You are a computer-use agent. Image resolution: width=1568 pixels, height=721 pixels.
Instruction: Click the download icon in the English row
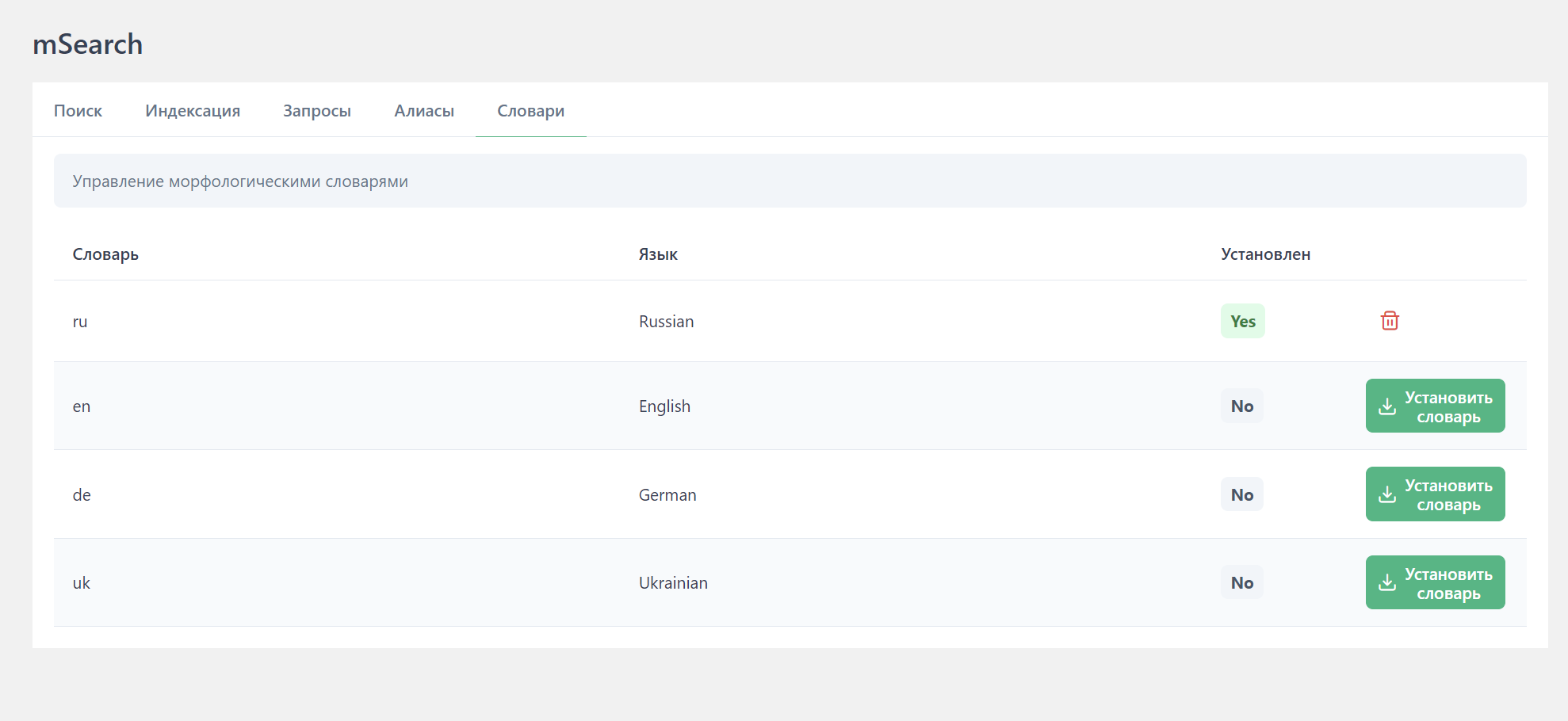tap(1387, 406)
